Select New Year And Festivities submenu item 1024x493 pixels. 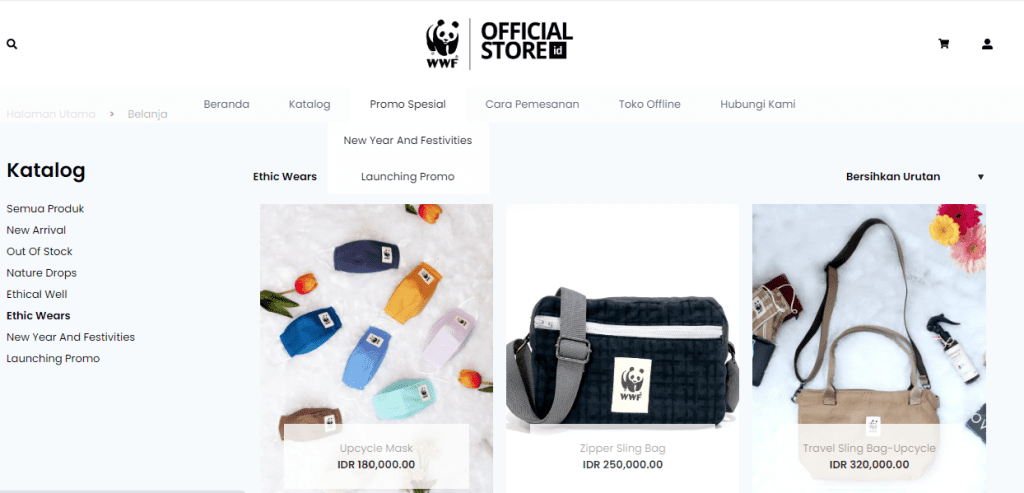pyautogui.click(x=408, y=140)
